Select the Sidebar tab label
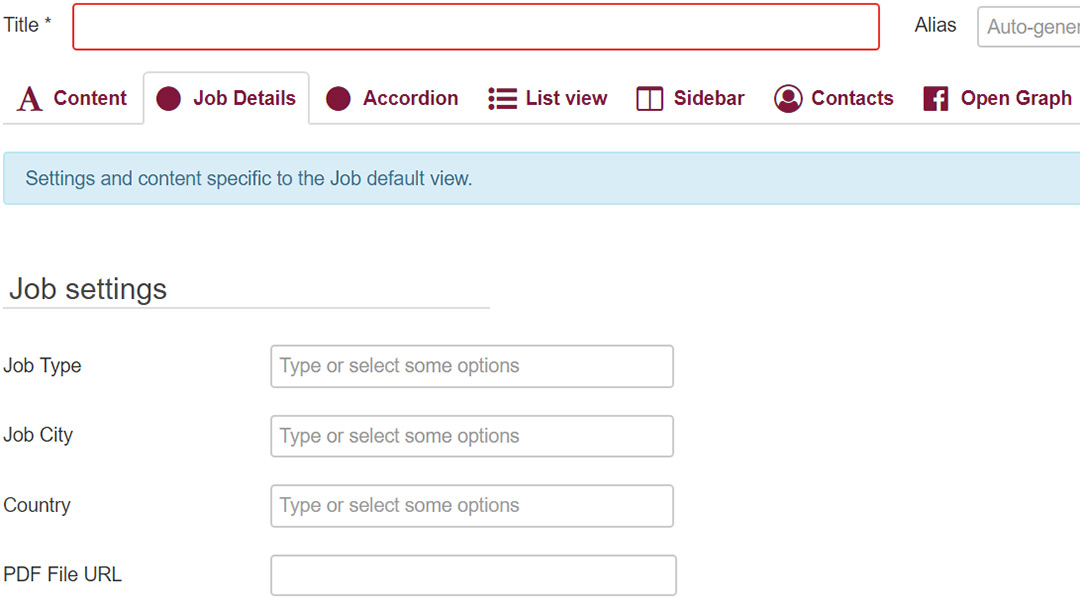1080x608 pixels. pos(709,99)
